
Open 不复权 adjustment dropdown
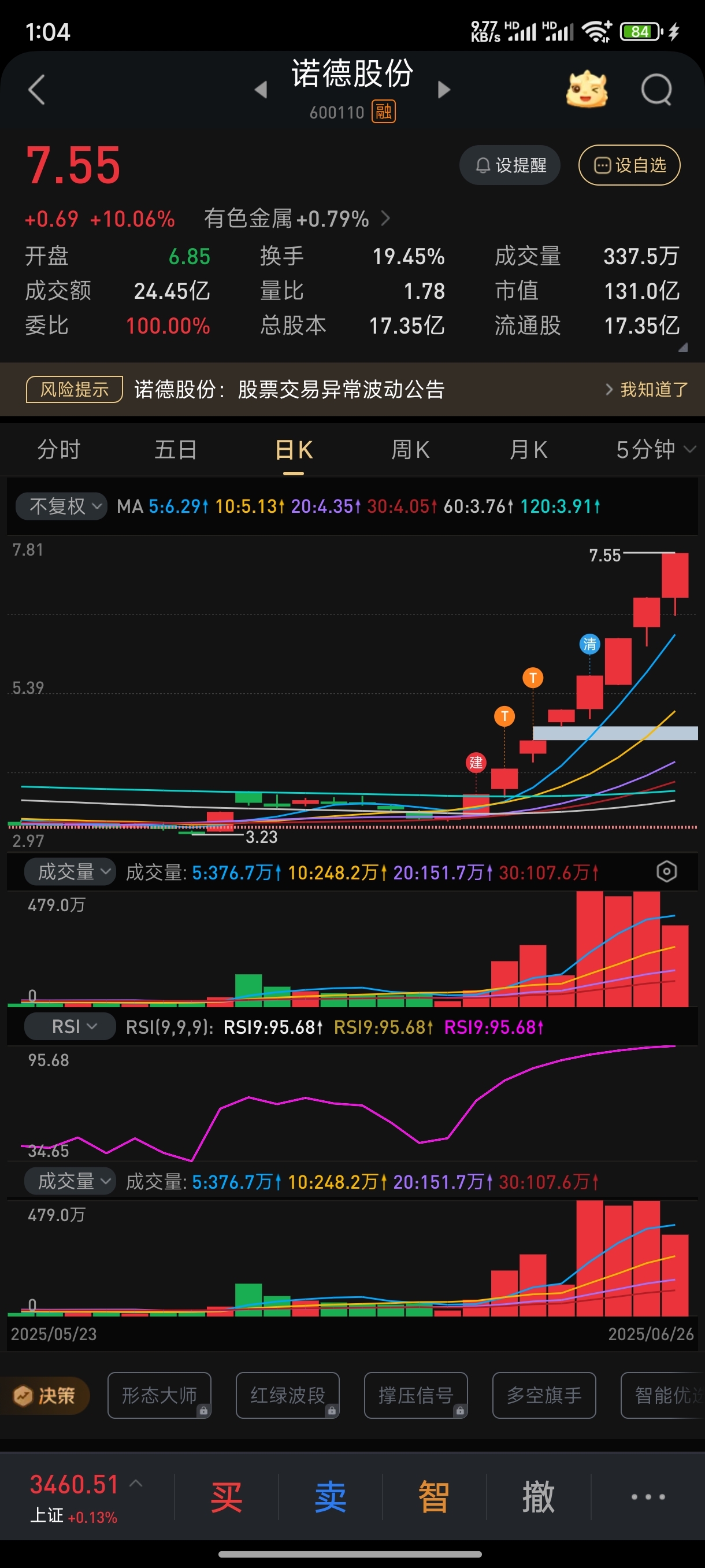tap(61, 506)
